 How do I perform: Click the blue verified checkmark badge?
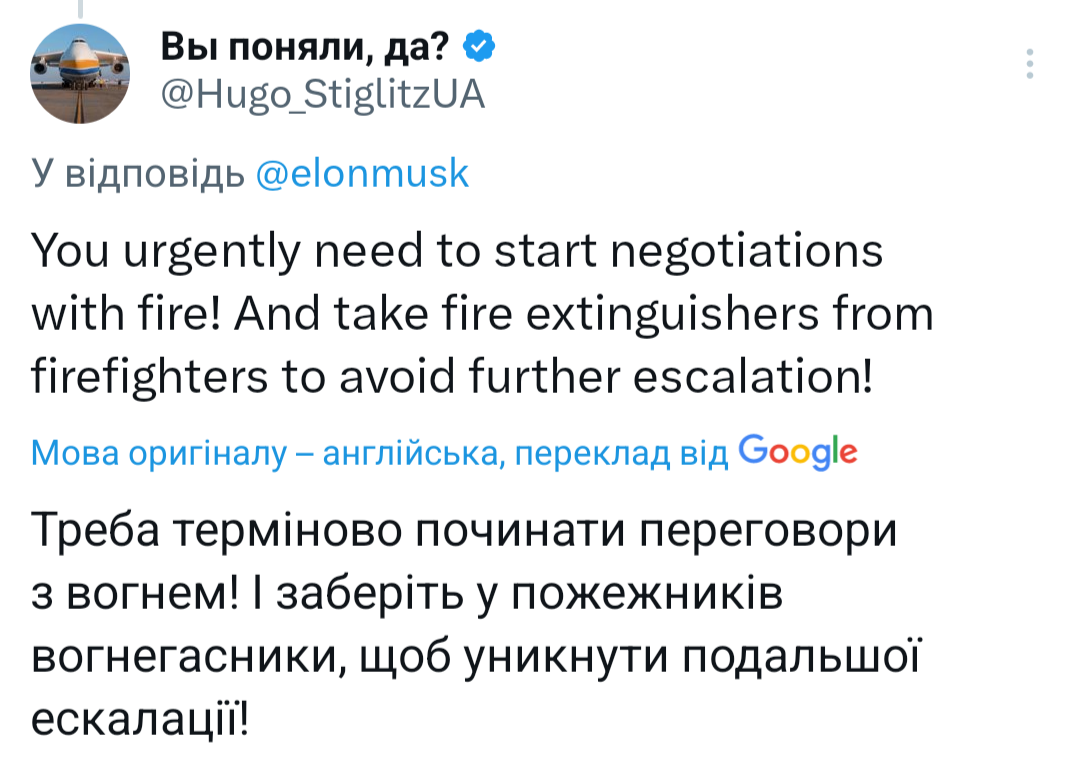477,46
